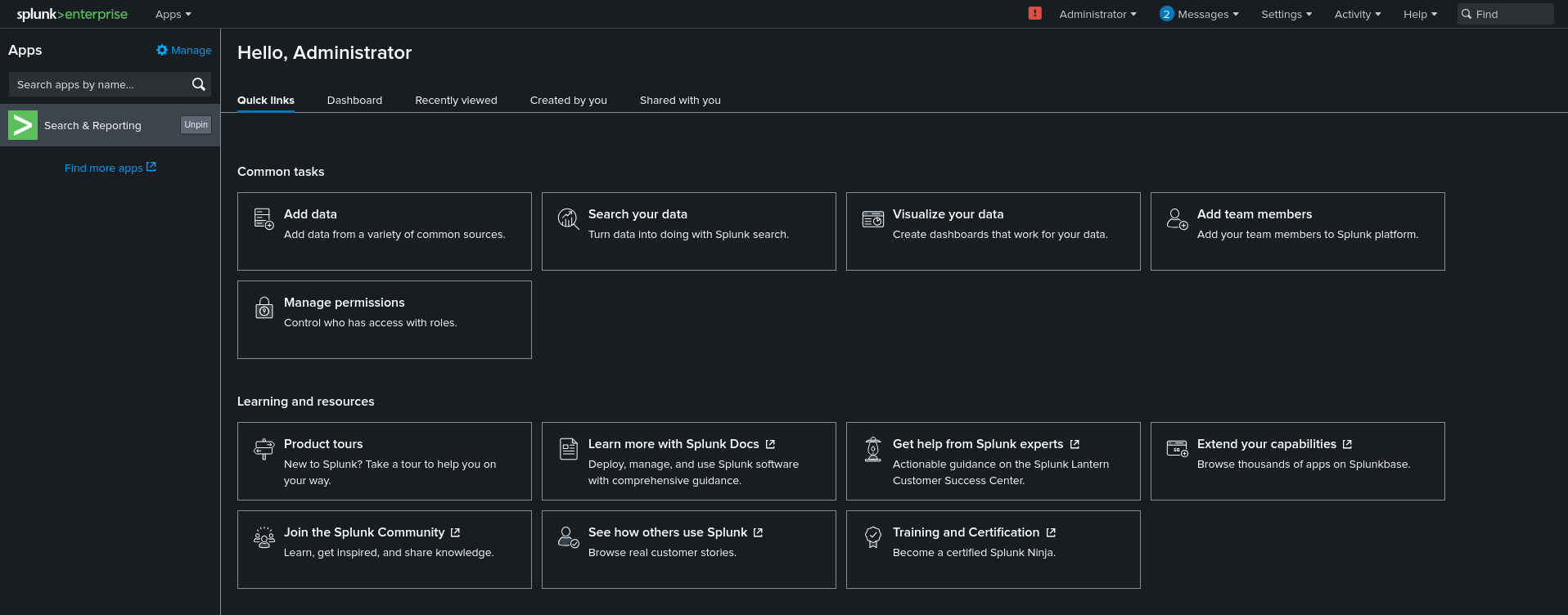Screen dimensions: 1568x615
Task: Click the See how others use Splunk icon
Action: (x=568, y=536)
